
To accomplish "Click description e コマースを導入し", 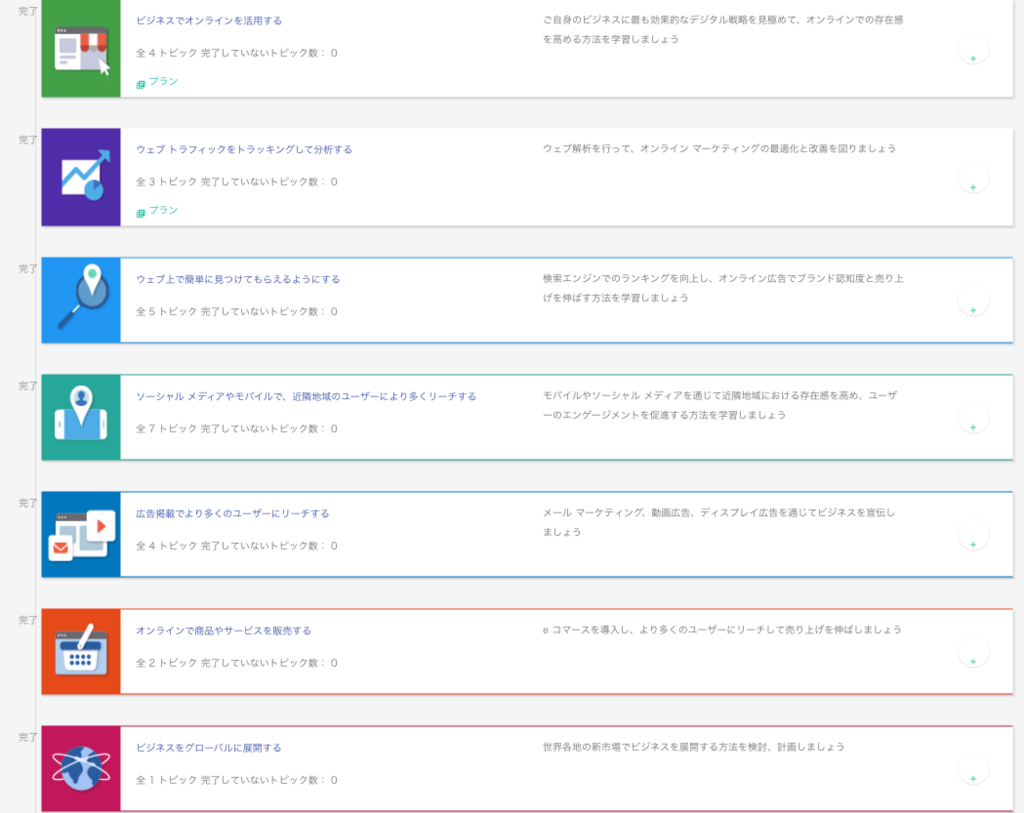I will tap(722, 630).
